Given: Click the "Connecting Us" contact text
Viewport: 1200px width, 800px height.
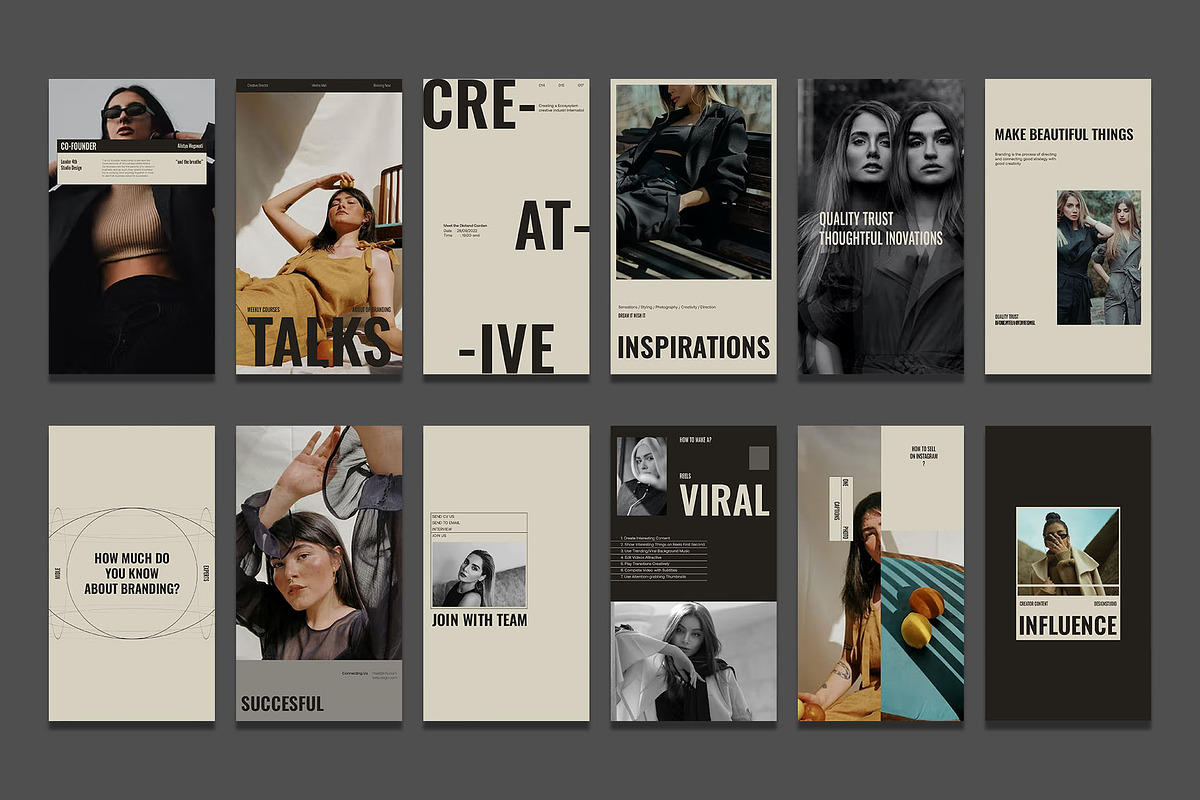Looking at the screenshot, I should [355, 673].
